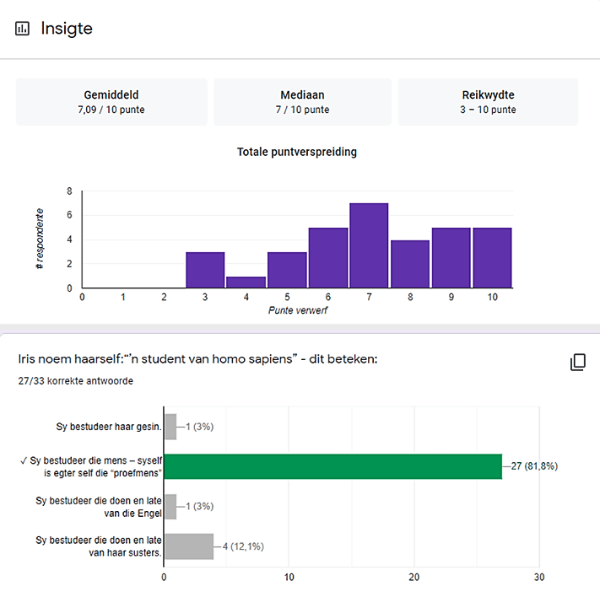Copy the Iris question chart

(577, 362)
